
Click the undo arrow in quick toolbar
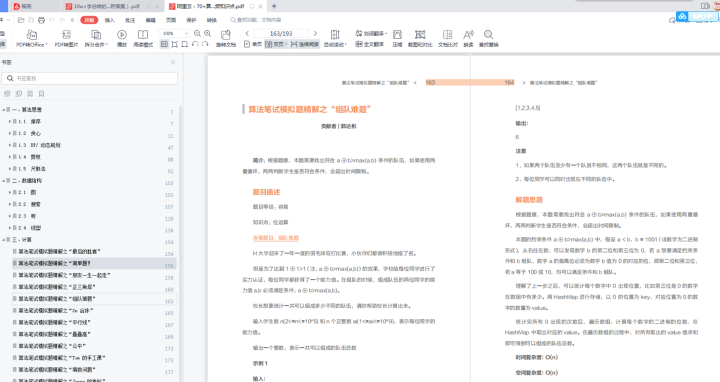(x=51, y=20)
